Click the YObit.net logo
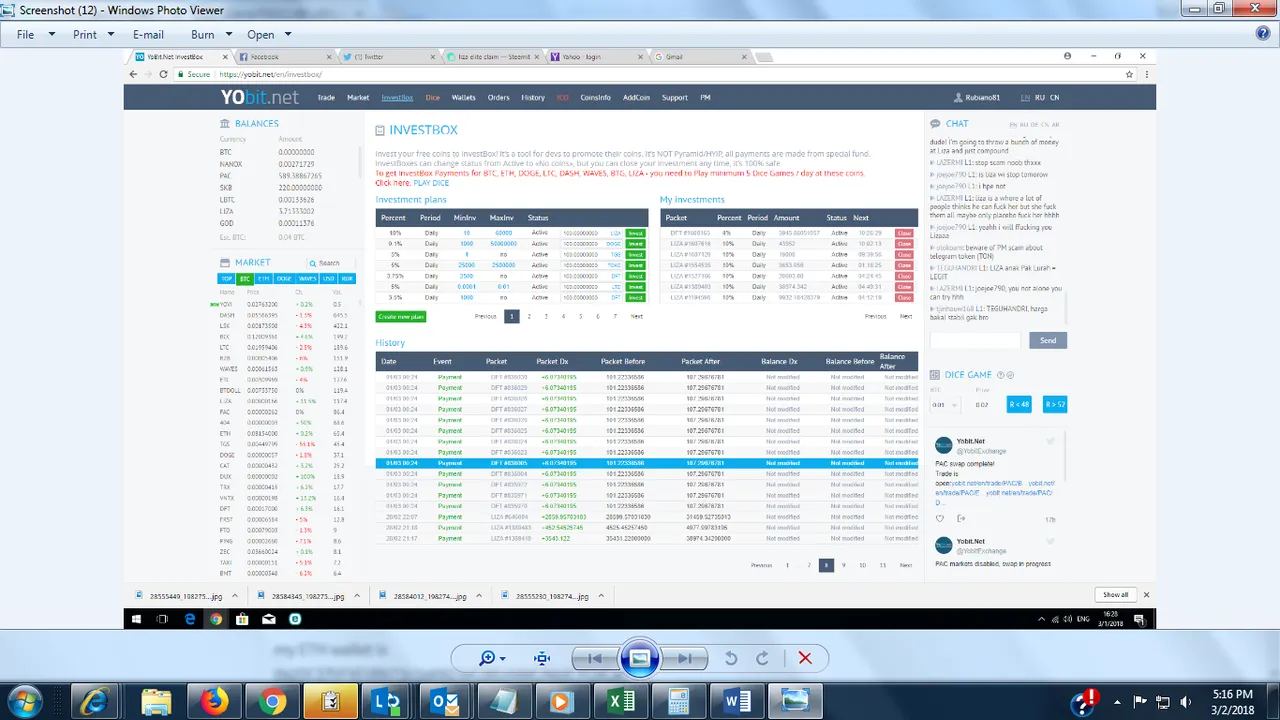1280x720 pixels. tap(260, 97)
